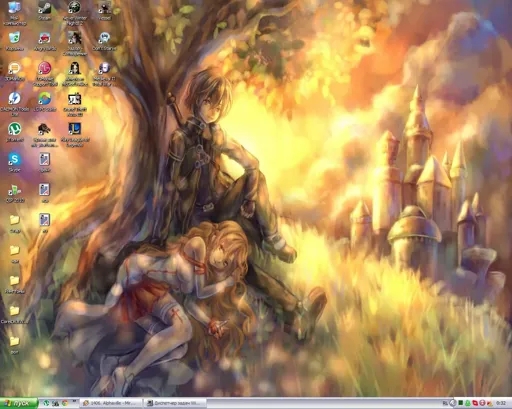This screenshot has height=409, width=512.
Task: Open the My Computer icon
Action: [x=14, y=13]
